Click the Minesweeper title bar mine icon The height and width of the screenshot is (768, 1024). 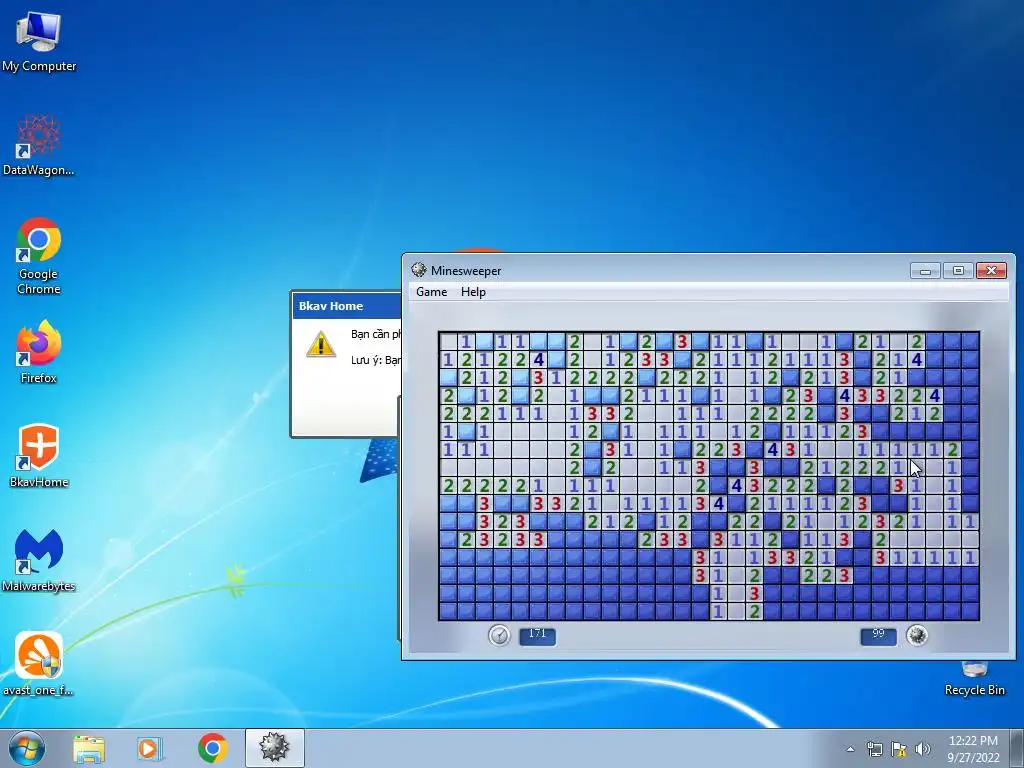419,270
